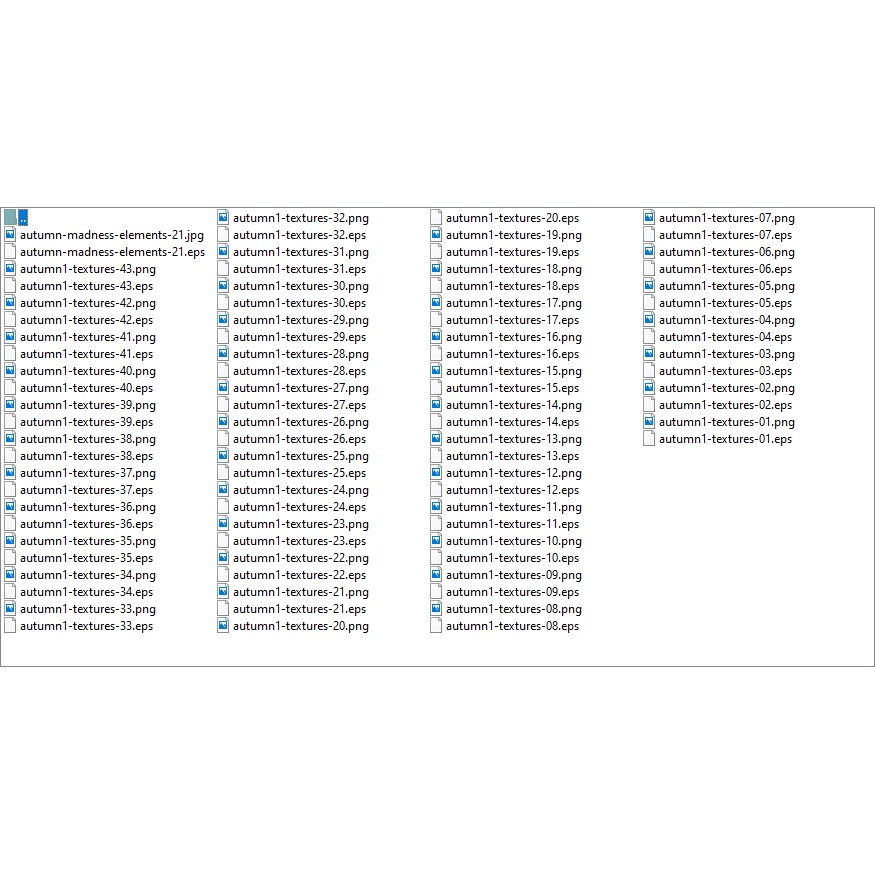Image resolution: width=875 pixels, height=875 pixels.
Task: Select file name autumn1-textures-22.png
Action: click(301, 558)
